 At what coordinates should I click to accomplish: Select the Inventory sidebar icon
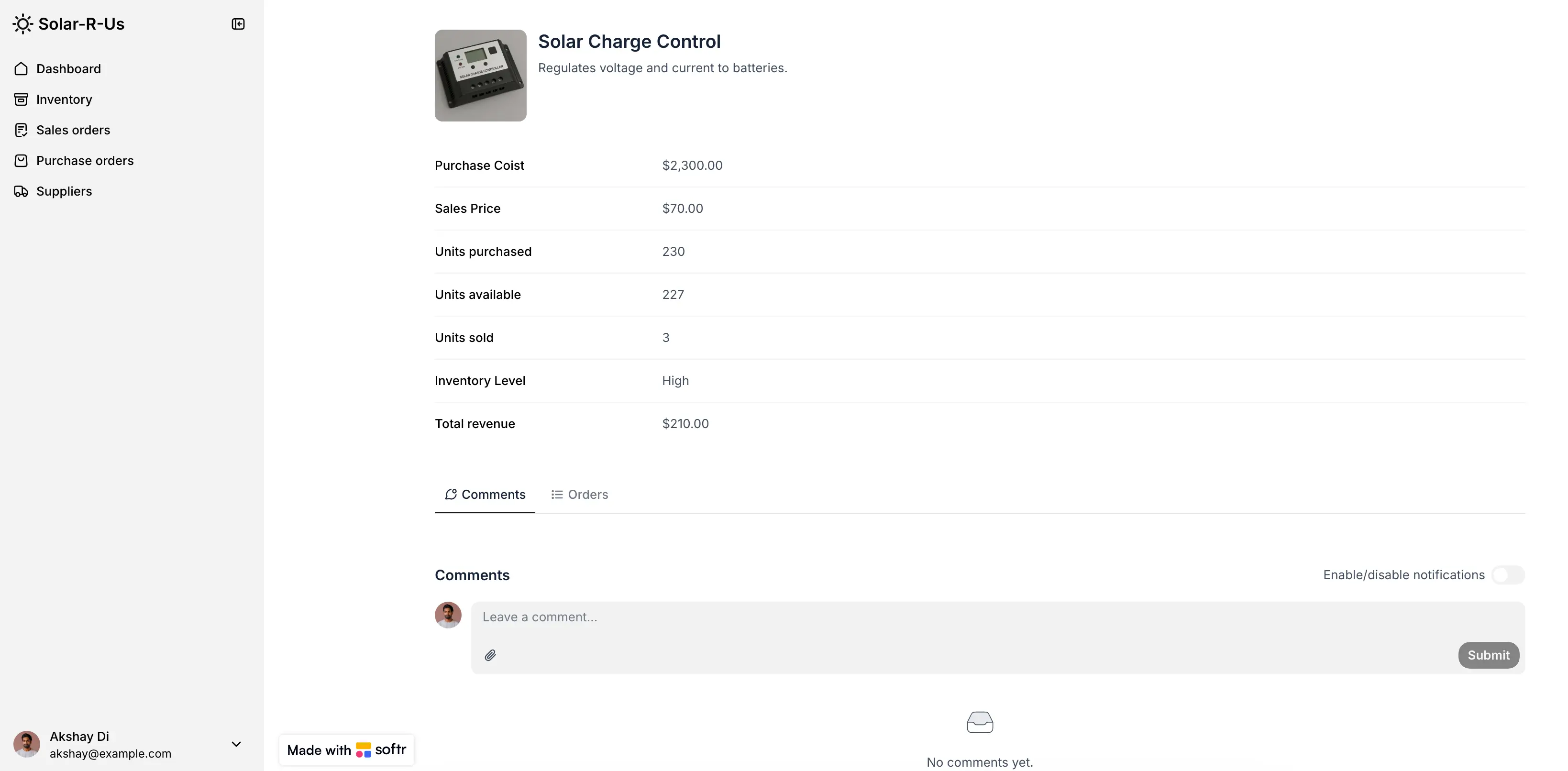pyautogui.click(x=22, y=99)
